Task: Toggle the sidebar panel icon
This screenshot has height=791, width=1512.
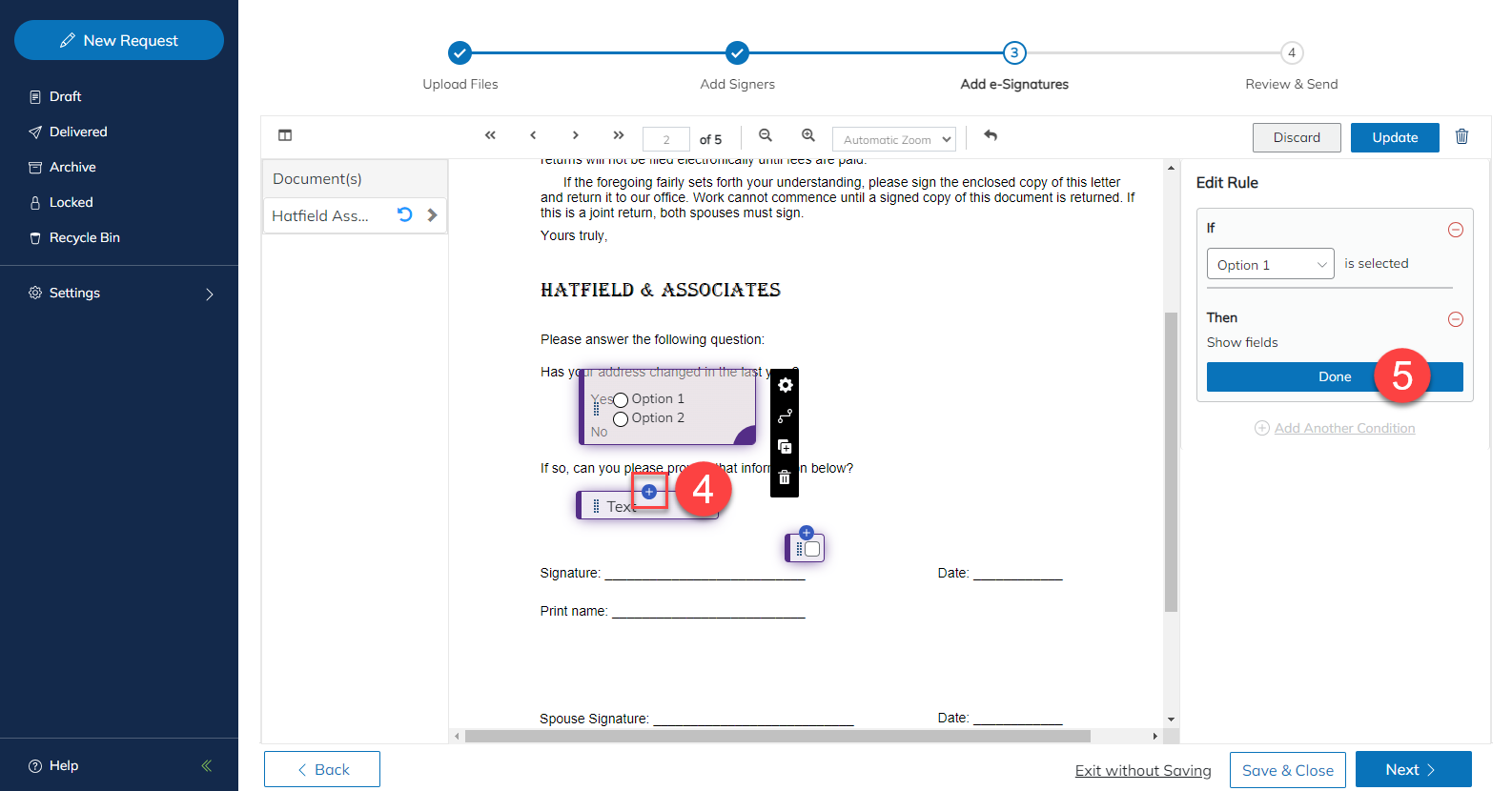Action: [285, 135]
